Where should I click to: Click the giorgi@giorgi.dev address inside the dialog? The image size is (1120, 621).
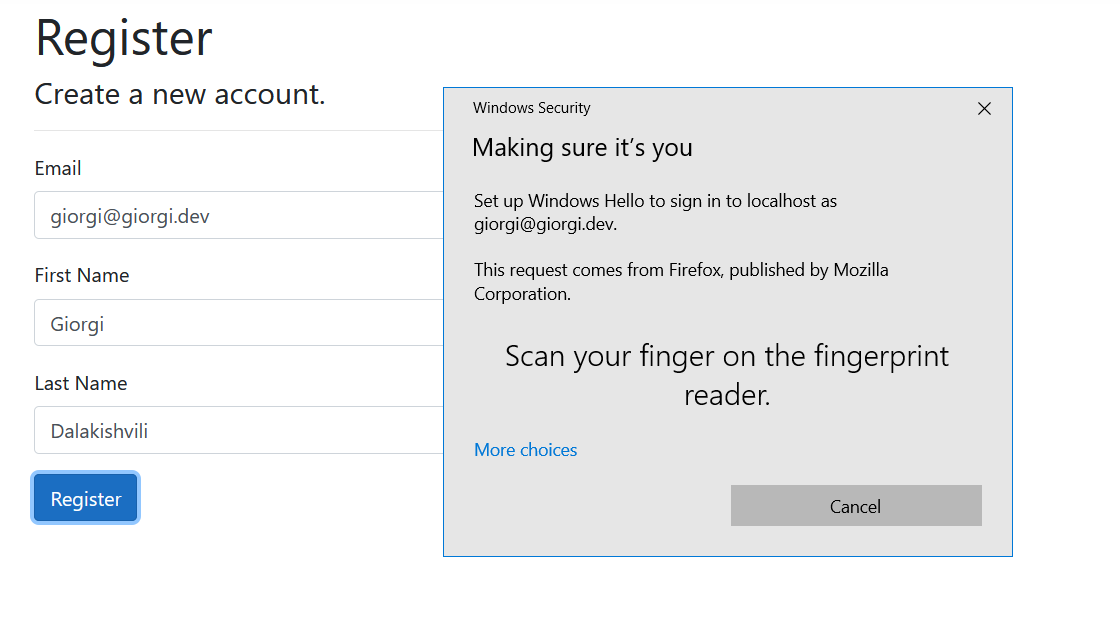click(x=544, y=225)
